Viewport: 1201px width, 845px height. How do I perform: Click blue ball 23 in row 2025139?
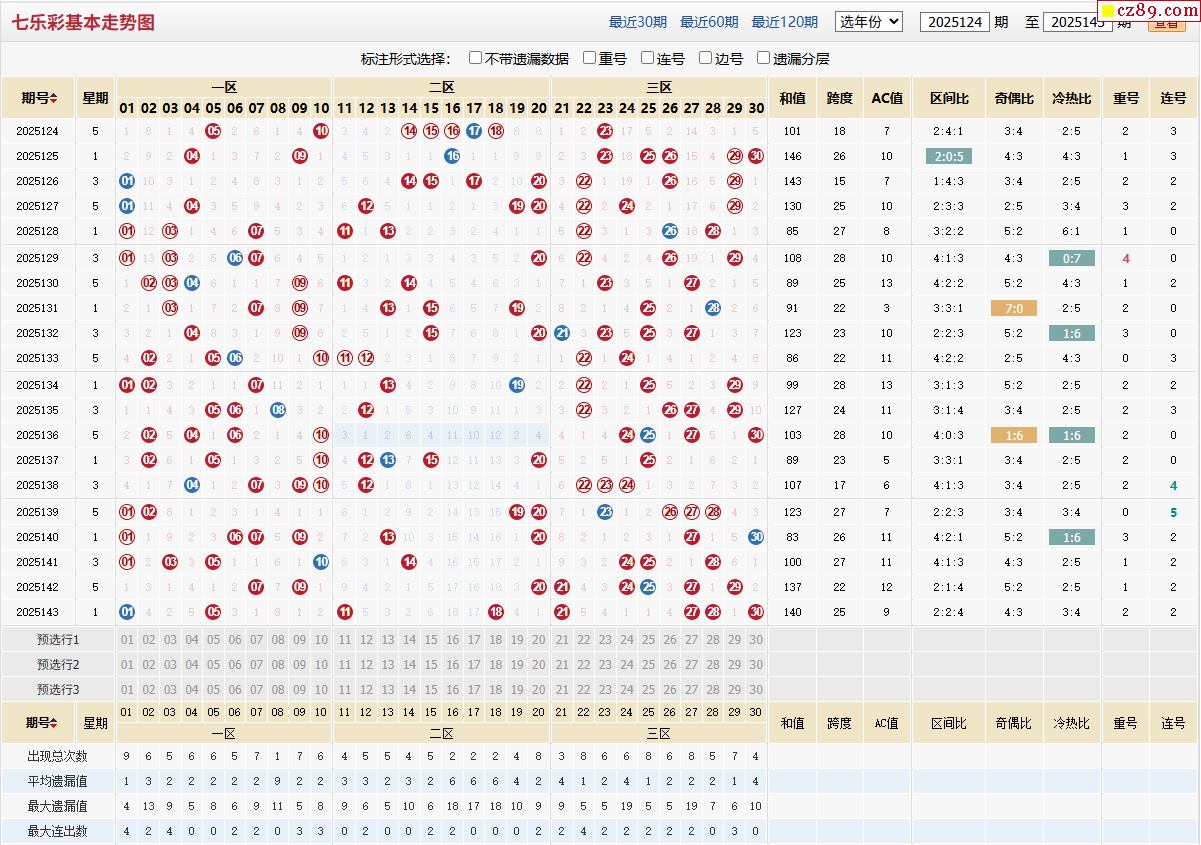click(x=605, y=511)
